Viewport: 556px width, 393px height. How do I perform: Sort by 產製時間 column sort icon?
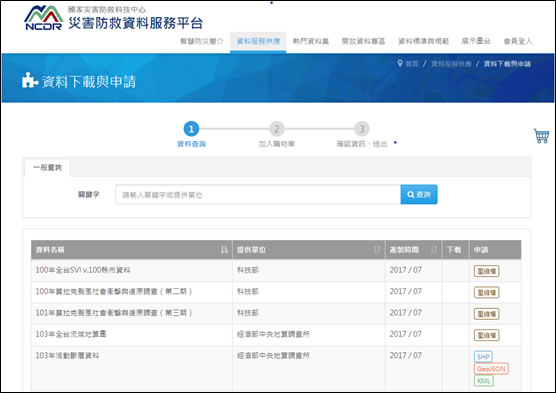pyautogui.click(x=434, y=250)
